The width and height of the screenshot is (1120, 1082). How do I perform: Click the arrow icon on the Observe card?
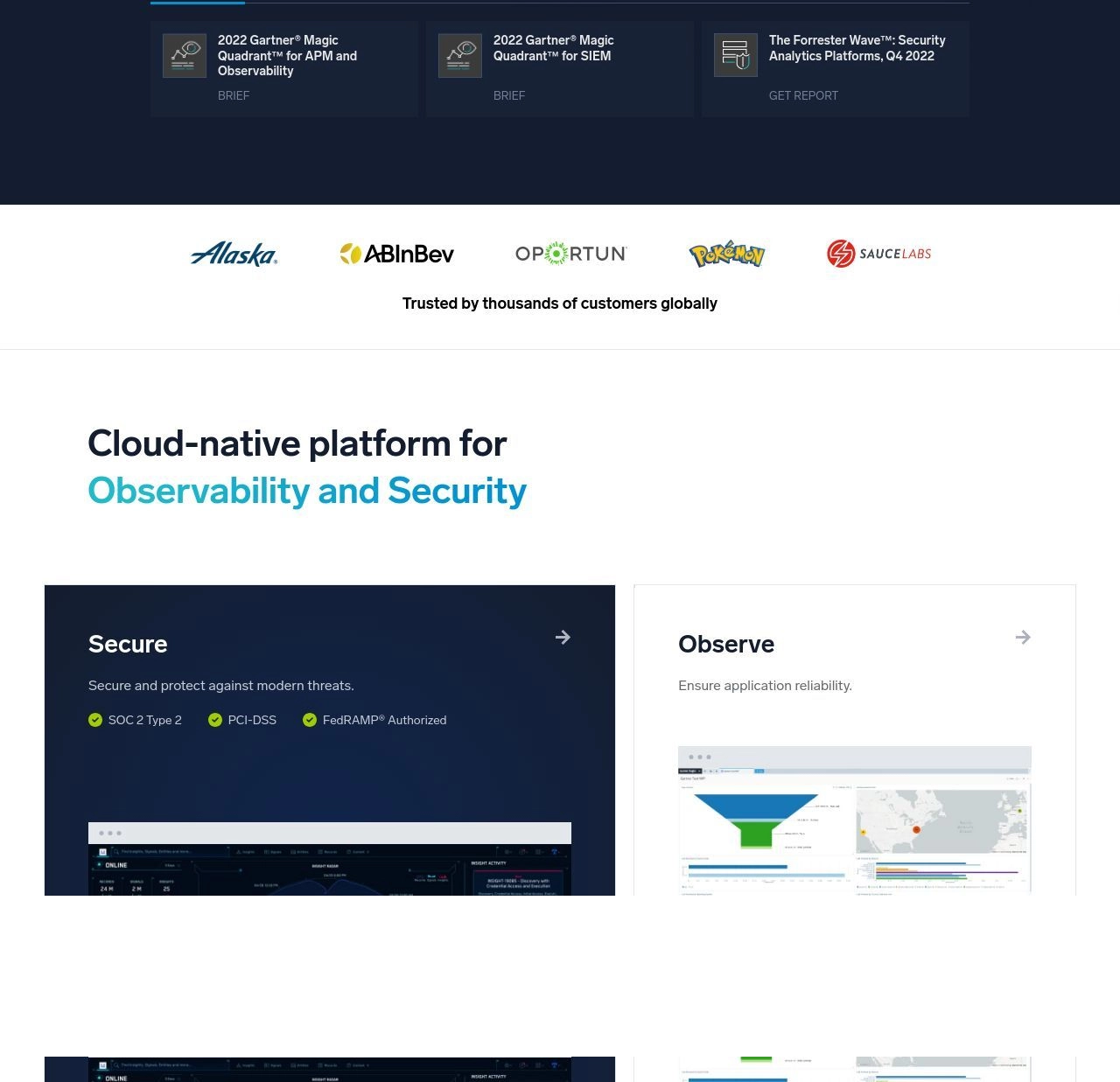[1023, 638]
